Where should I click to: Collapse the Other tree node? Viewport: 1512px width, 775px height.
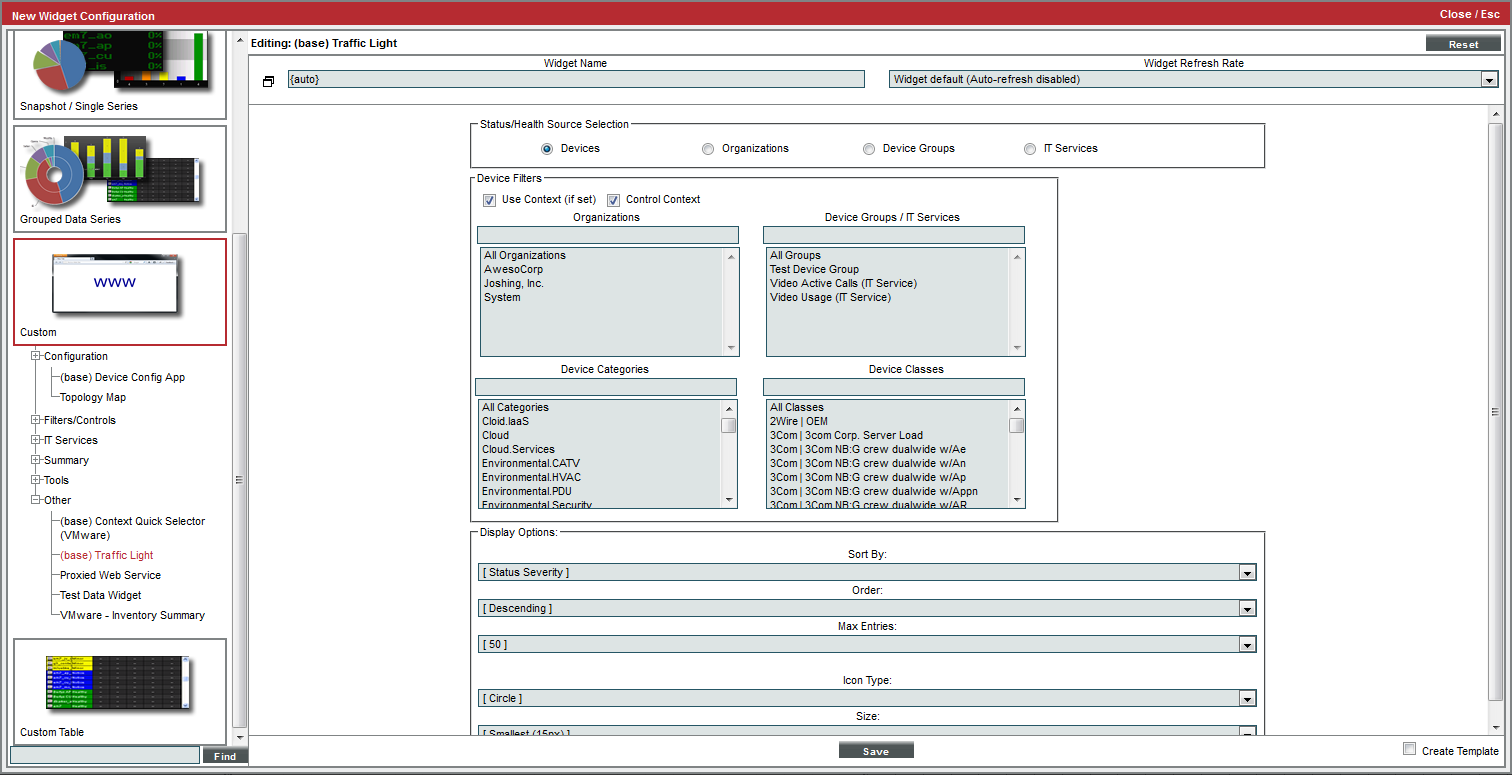[36, 500]
